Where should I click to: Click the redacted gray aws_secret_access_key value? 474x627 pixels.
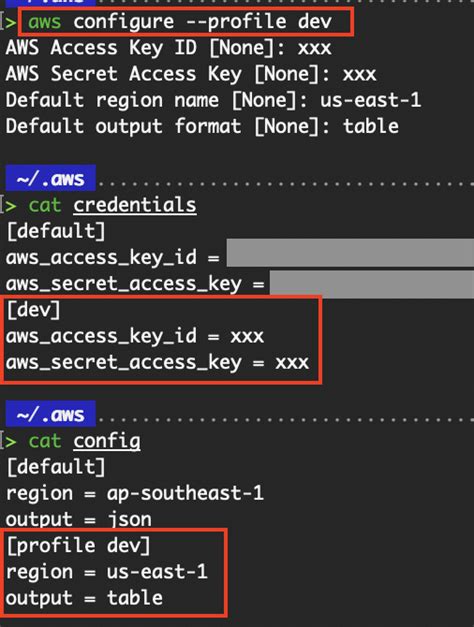coord(372,284)
